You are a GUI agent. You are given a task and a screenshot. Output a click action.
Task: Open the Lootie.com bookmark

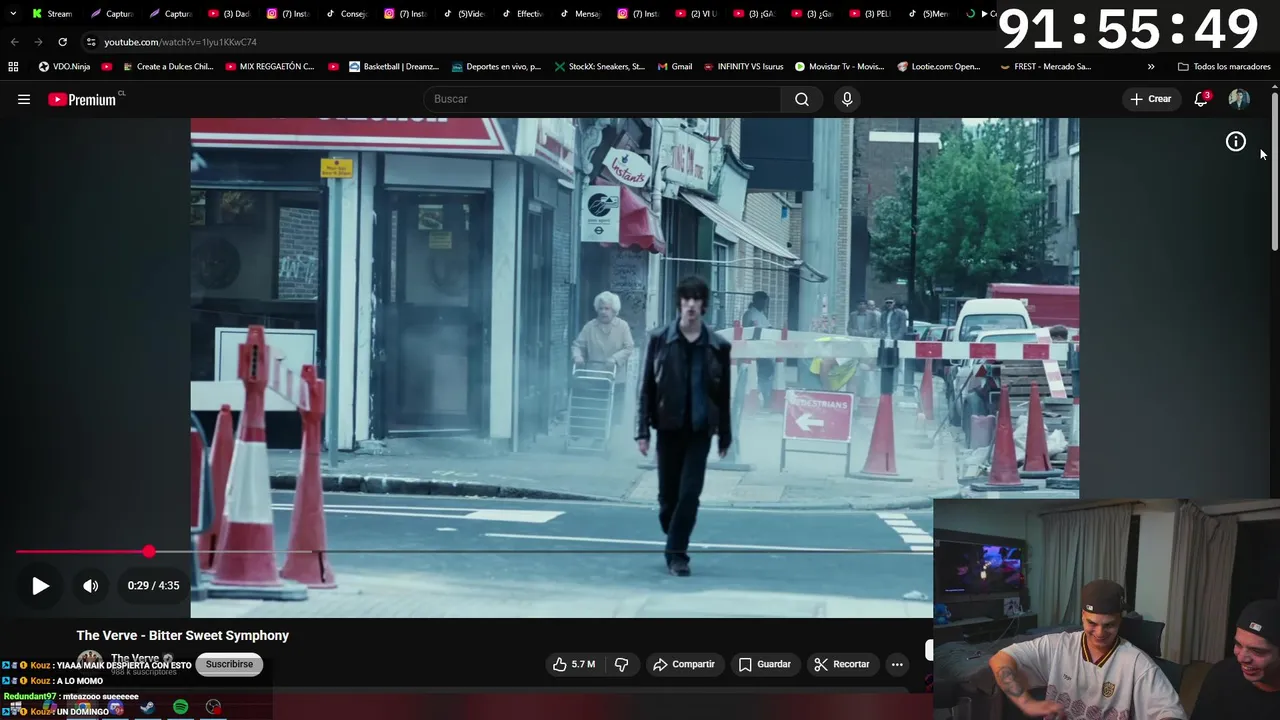point(939,67)
